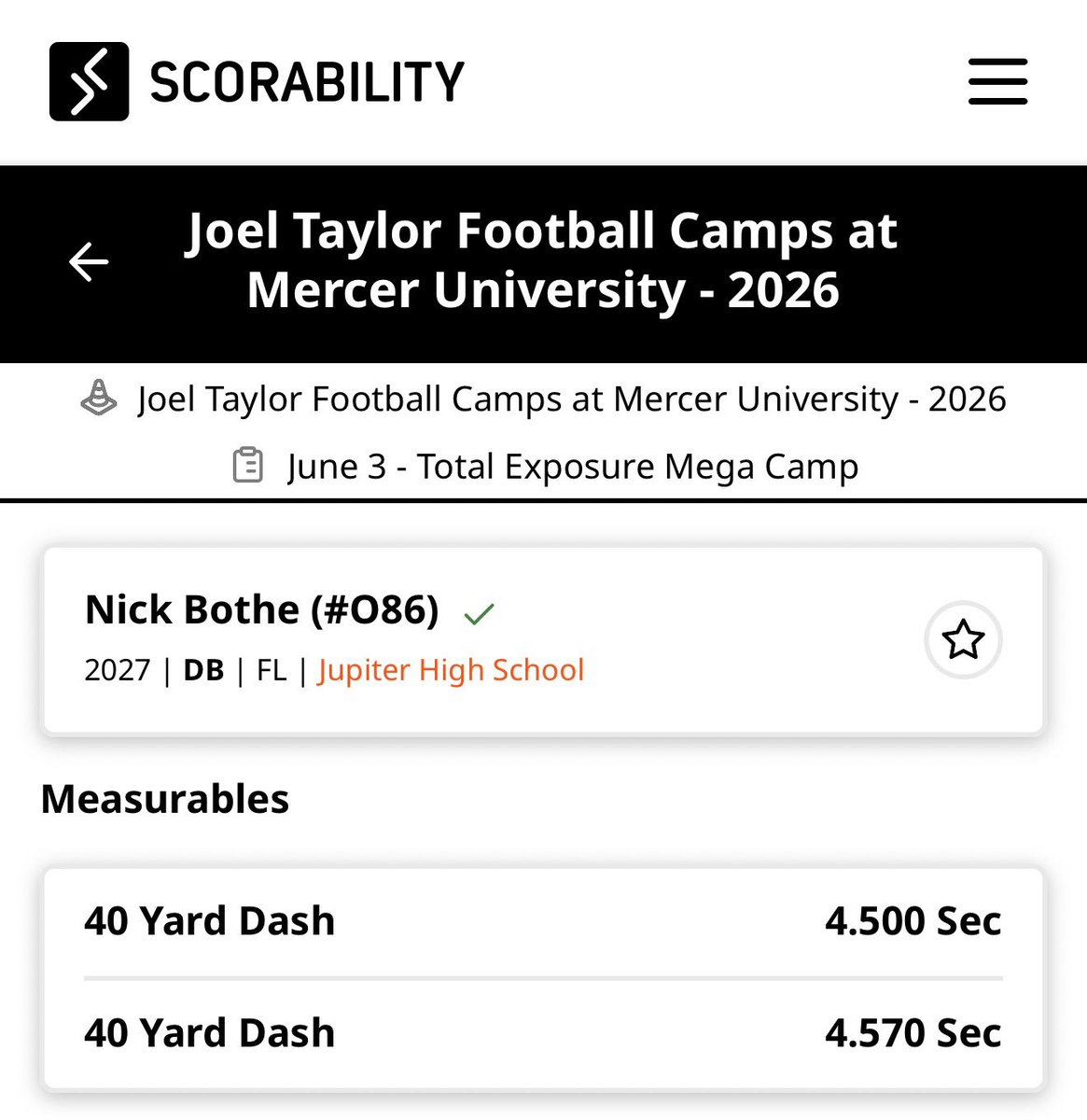
Task: Click the Measurables section heading
Action: [165, 799]
